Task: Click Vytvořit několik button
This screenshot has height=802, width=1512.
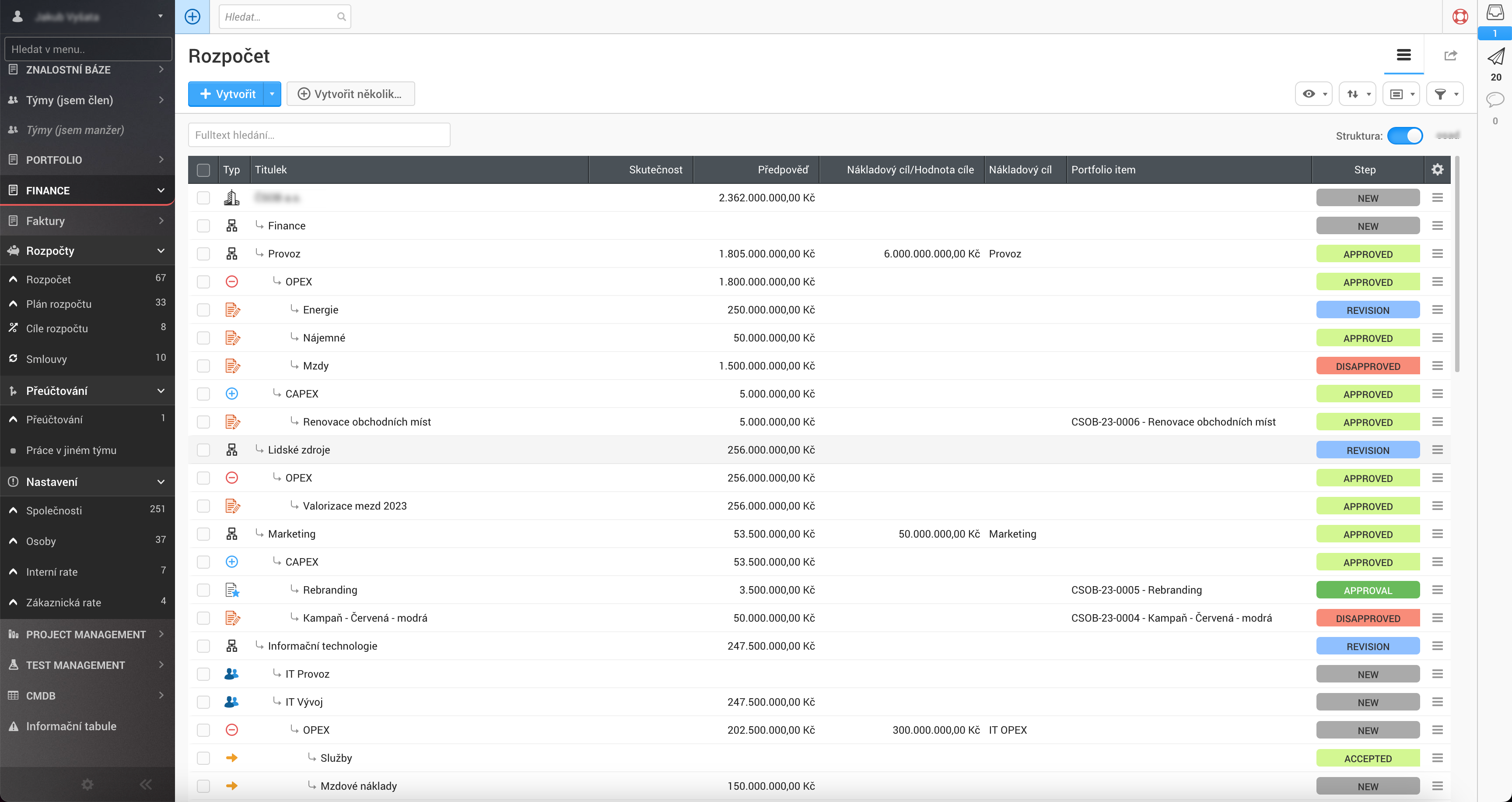Action: click(x=350, y=94)
